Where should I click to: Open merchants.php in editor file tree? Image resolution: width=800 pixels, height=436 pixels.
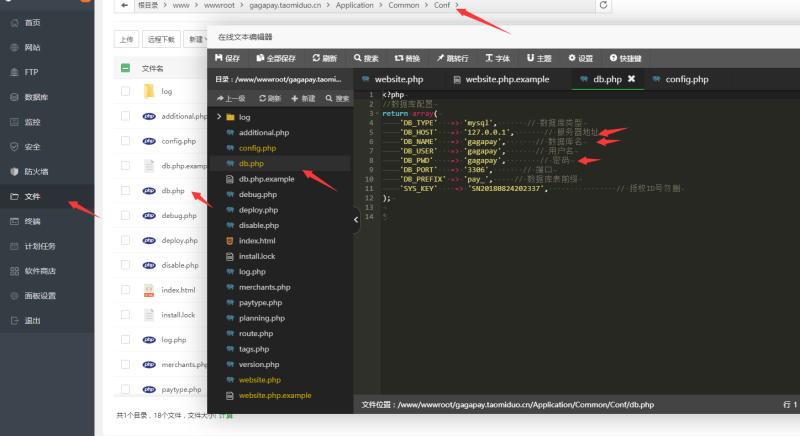264,287
